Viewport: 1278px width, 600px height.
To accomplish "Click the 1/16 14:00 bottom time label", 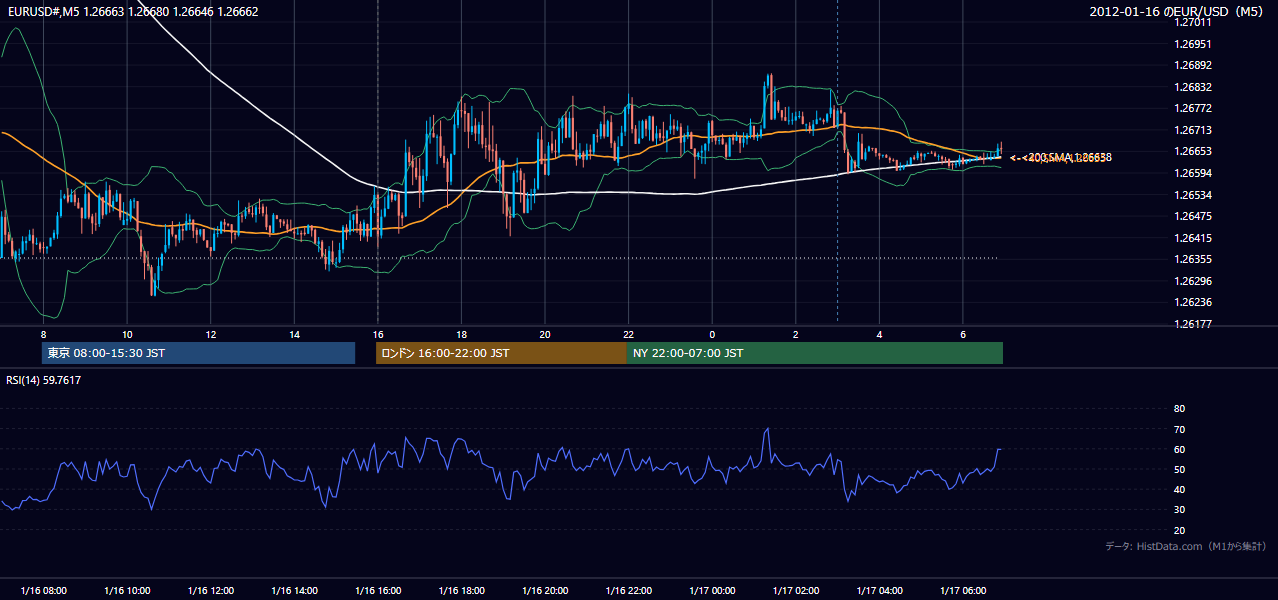I will click(294, 591).
